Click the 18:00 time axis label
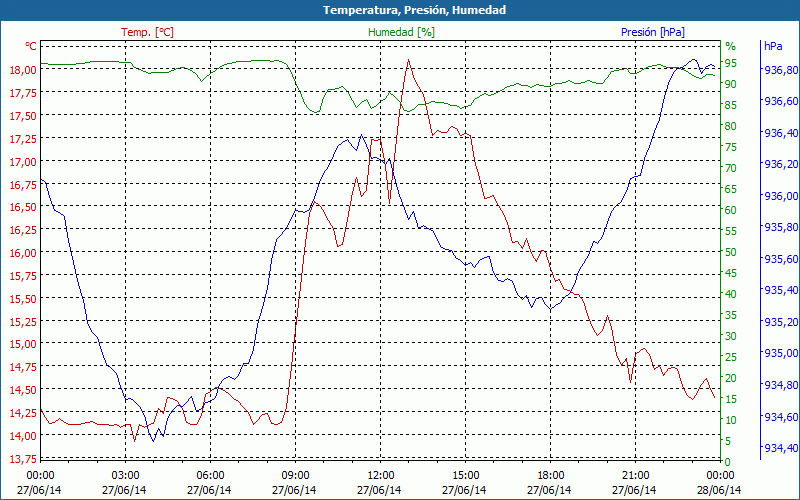 tap(551, 475)
